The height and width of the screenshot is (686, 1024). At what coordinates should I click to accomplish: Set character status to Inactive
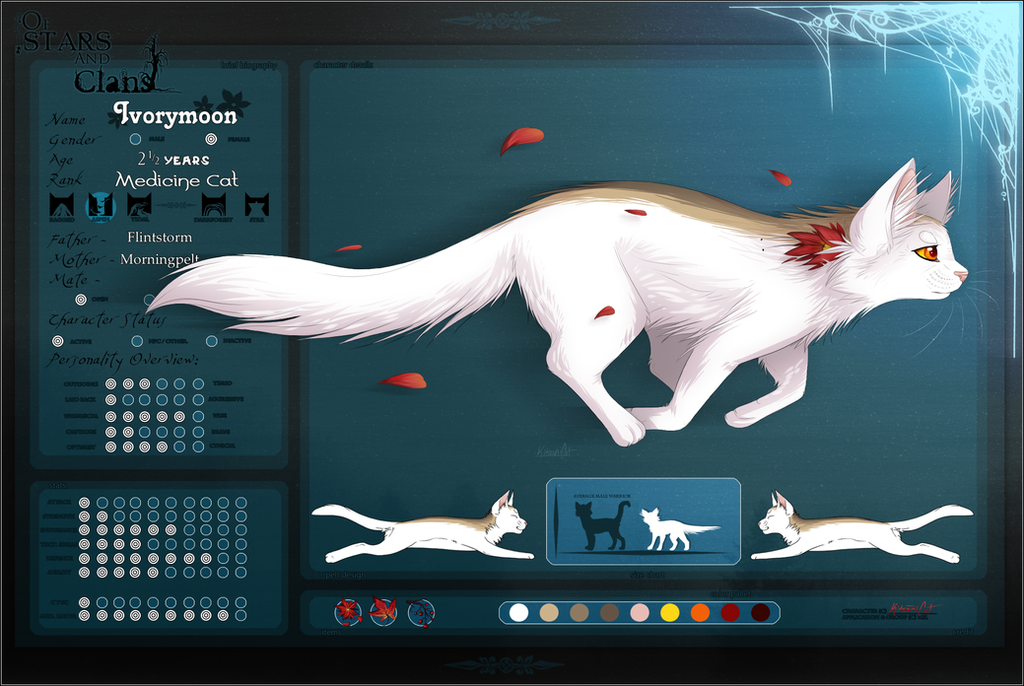212,341
